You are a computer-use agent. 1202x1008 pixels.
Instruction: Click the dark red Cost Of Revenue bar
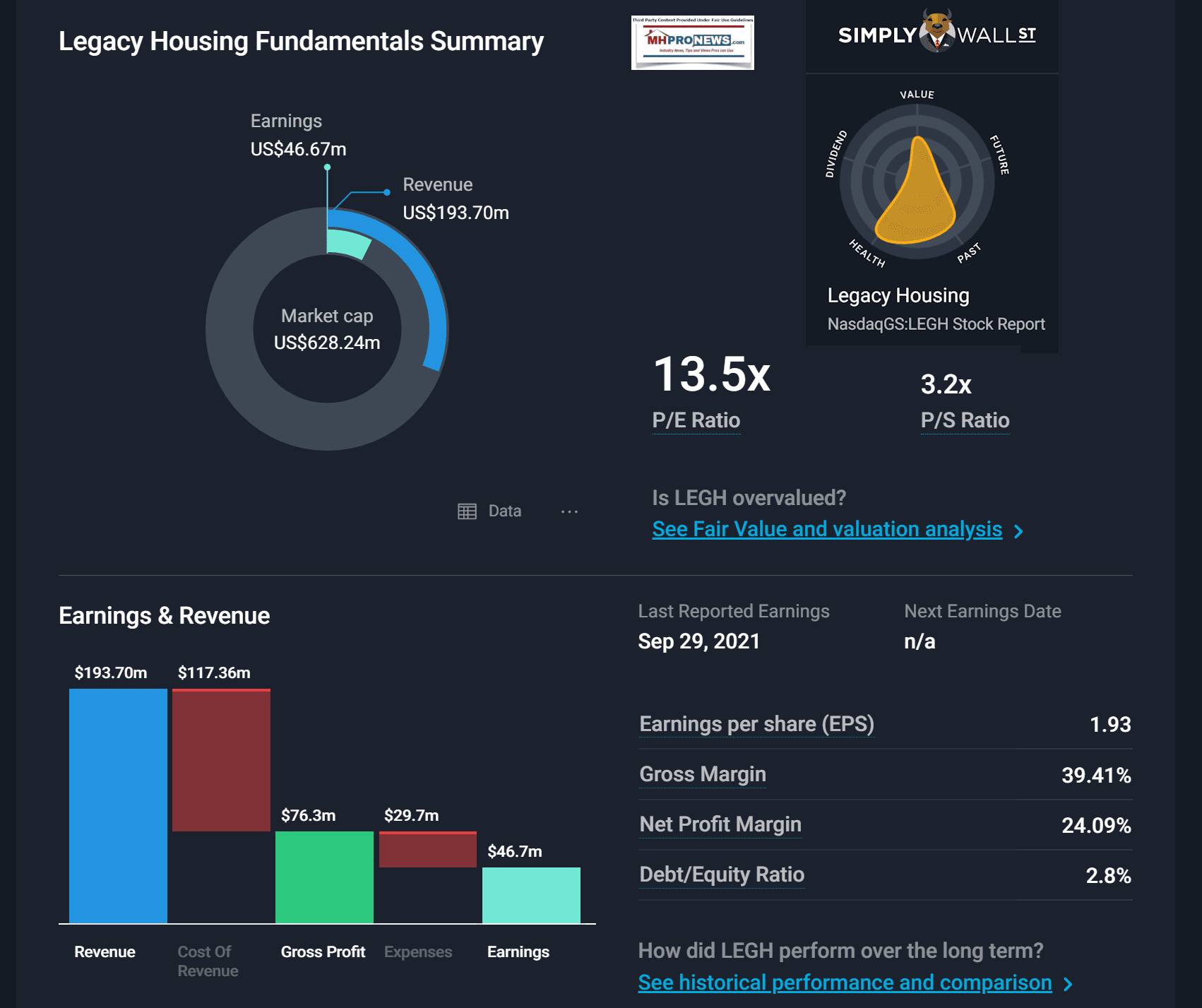coord(221,760)
